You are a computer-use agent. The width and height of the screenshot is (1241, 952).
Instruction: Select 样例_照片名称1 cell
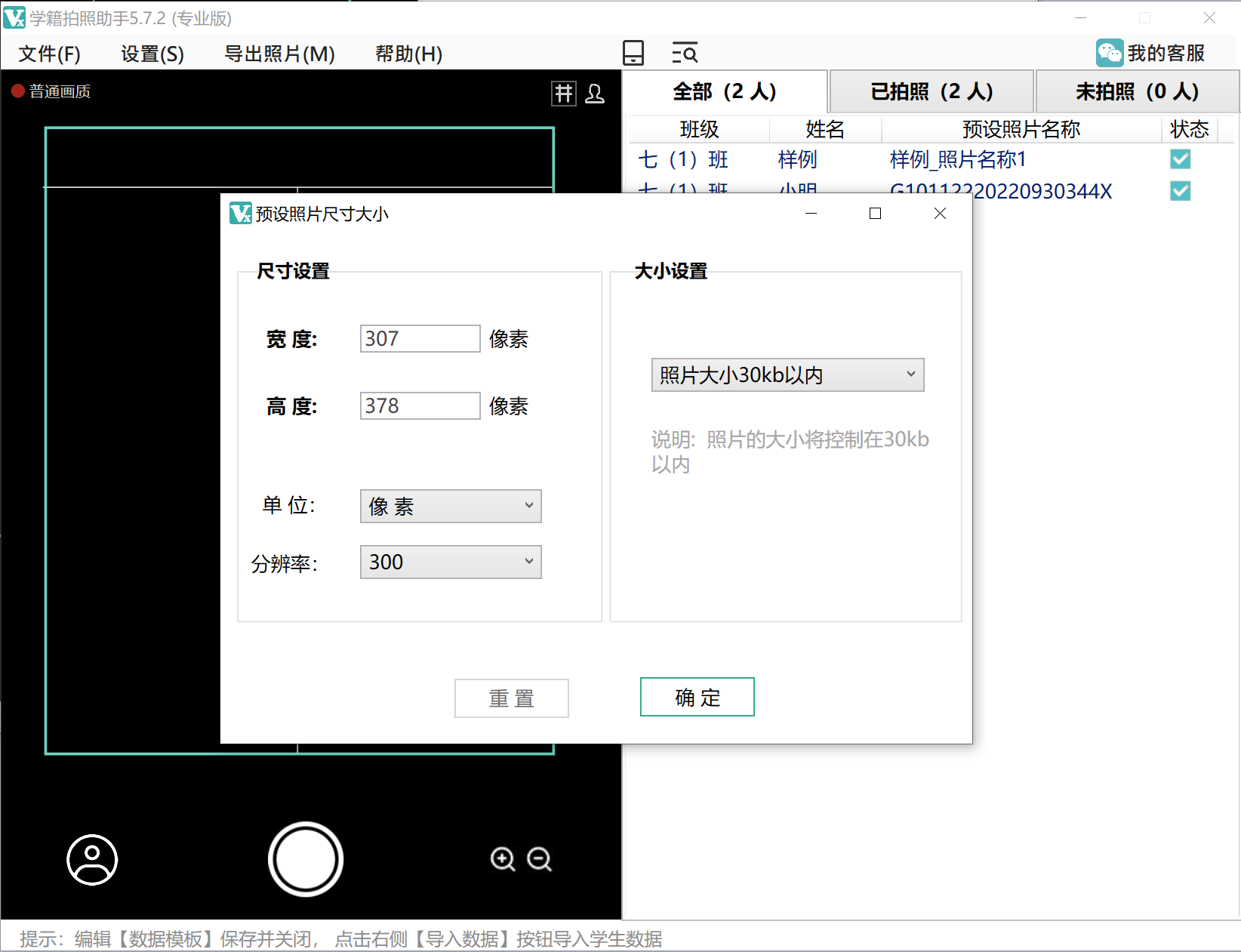pyautogui.click(x=958, y=159)
